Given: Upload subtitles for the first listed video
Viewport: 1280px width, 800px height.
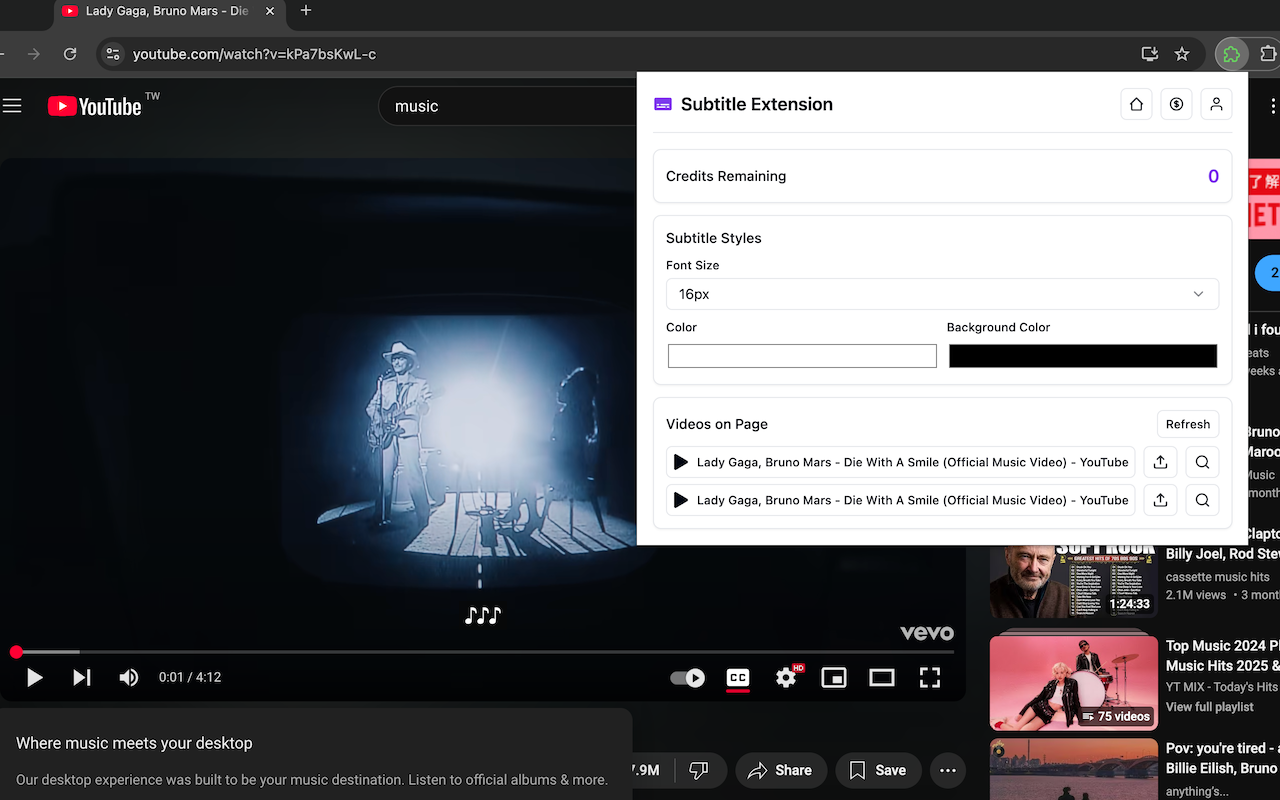Looking at the screenshot, I should [x=1160, y=462].
